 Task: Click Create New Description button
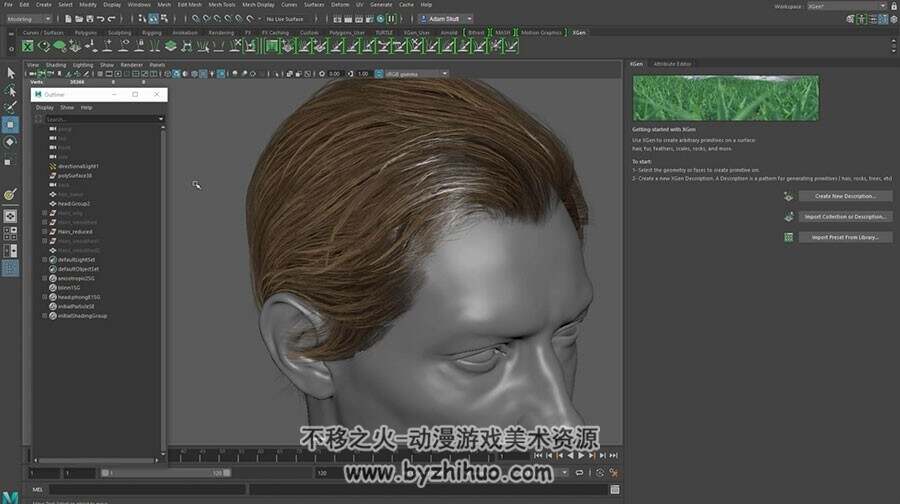(x=845, y=196)
